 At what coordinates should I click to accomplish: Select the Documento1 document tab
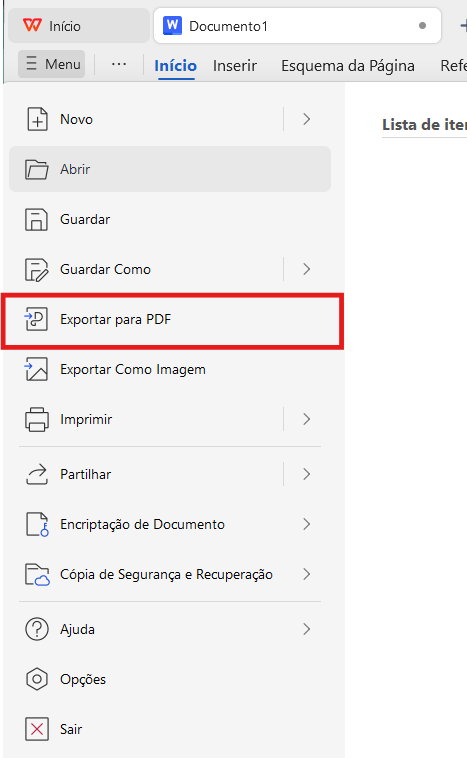[297, 26]
